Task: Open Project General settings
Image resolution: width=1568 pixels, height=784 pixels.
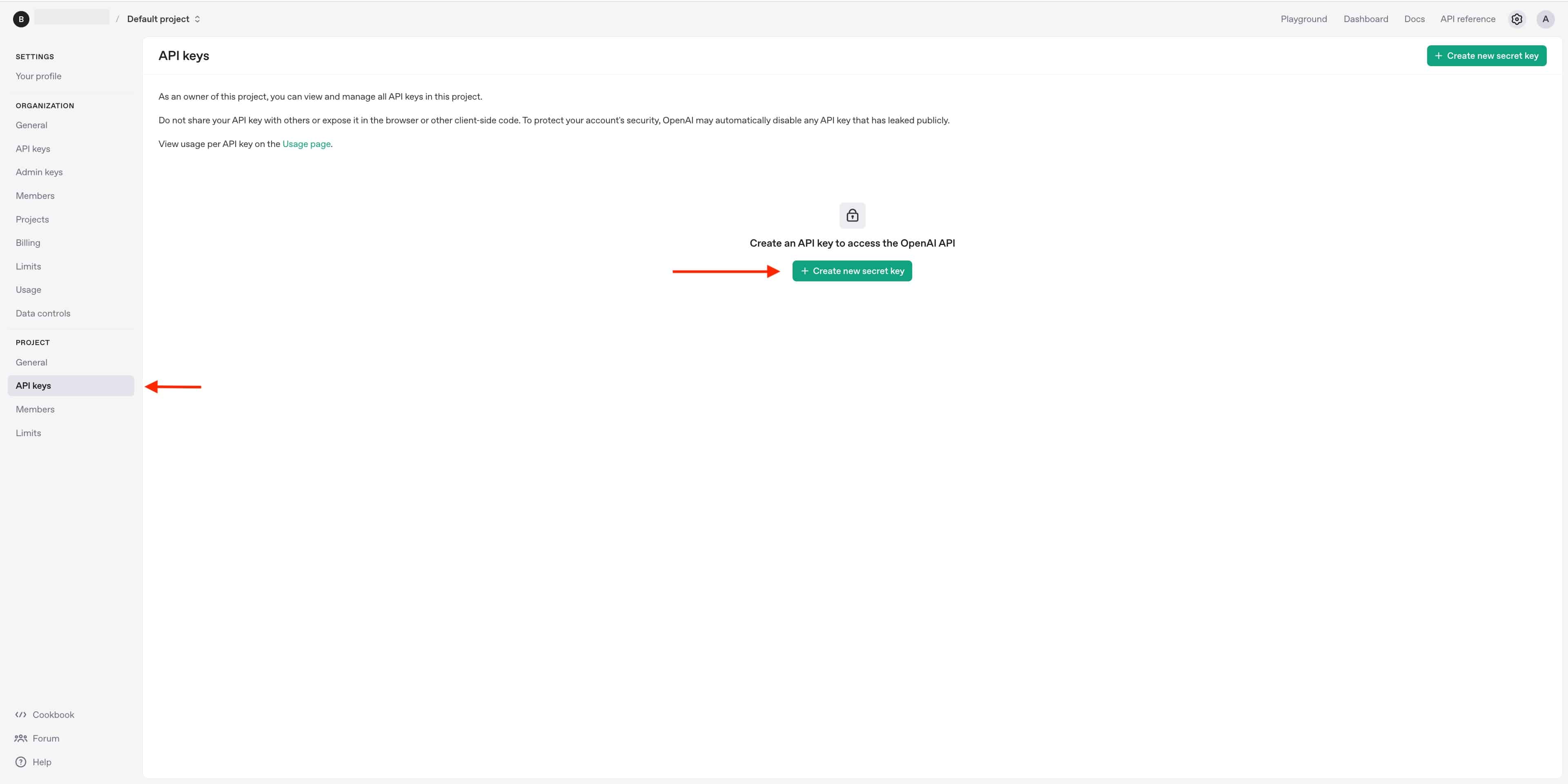Action: (x=71, y=363)
